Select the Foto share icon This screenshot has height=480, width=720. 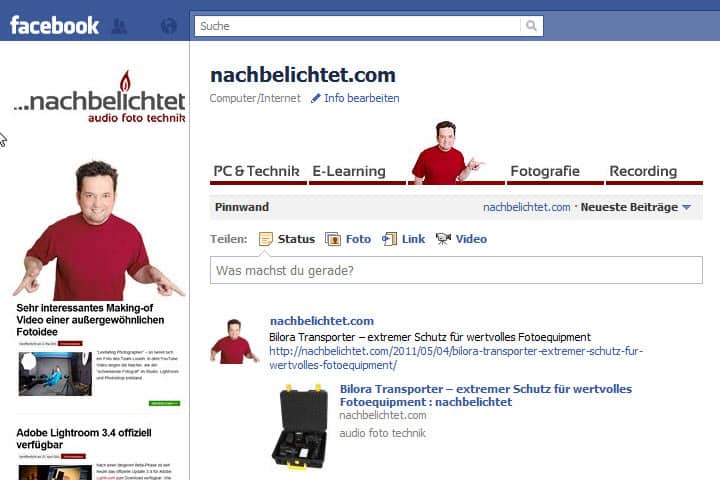coord(333,239)
